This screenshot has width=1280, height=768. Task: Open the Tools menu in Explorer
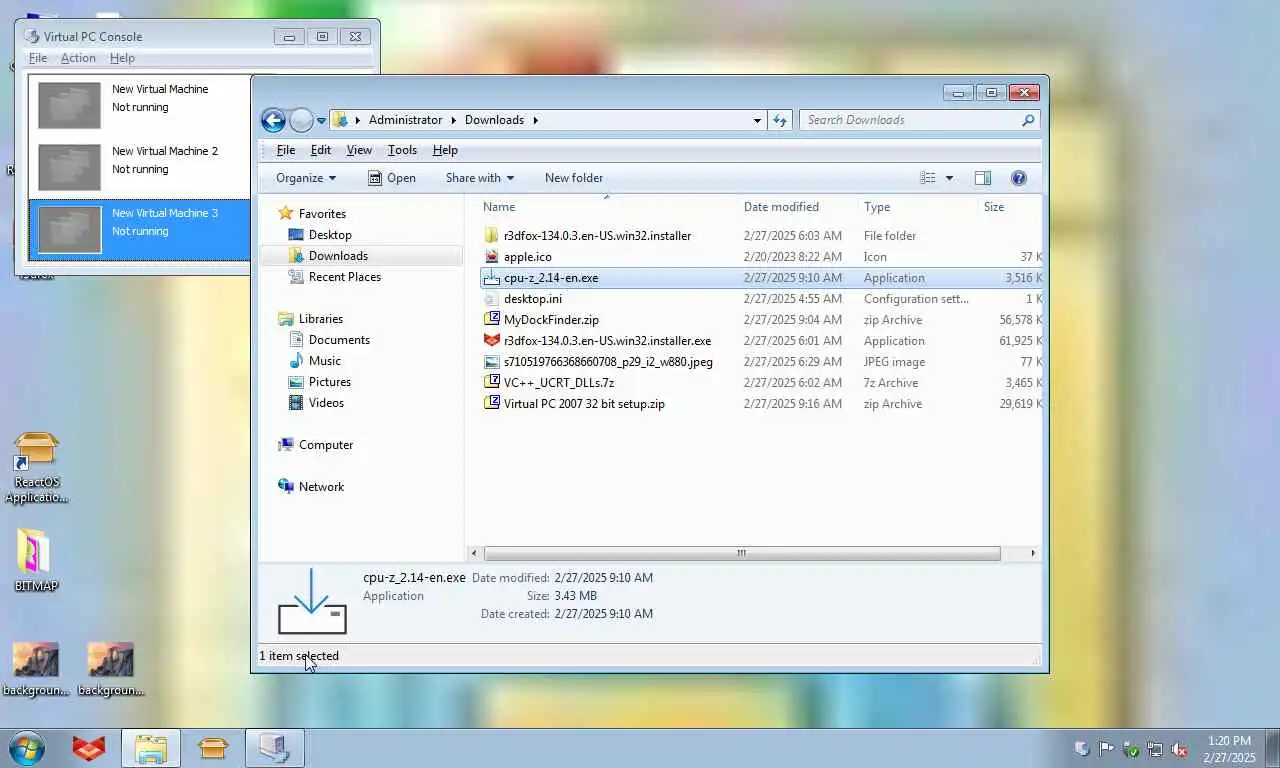point(402,150)
